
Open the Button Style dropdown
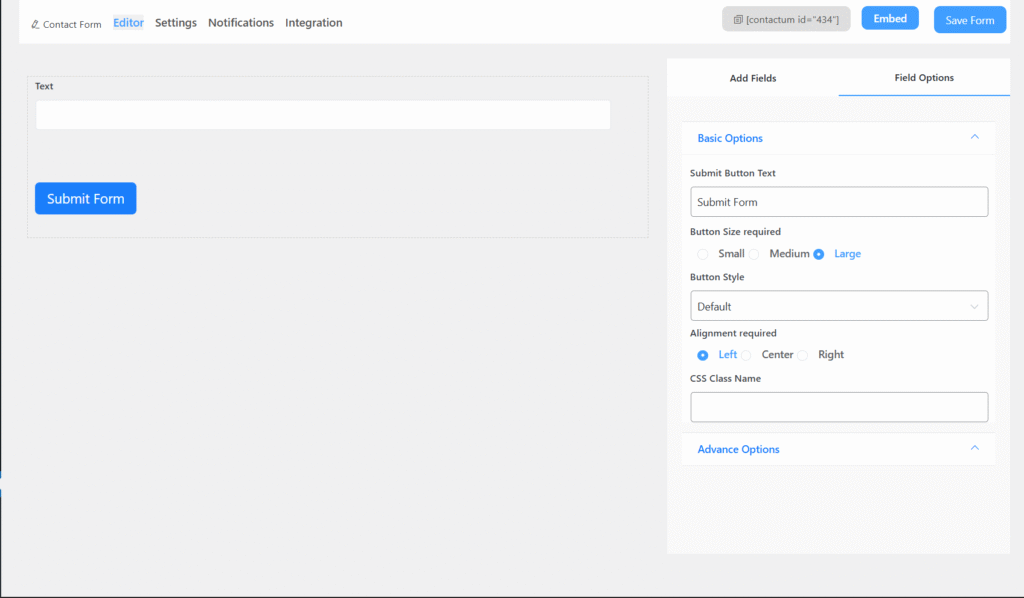(838, 306)
